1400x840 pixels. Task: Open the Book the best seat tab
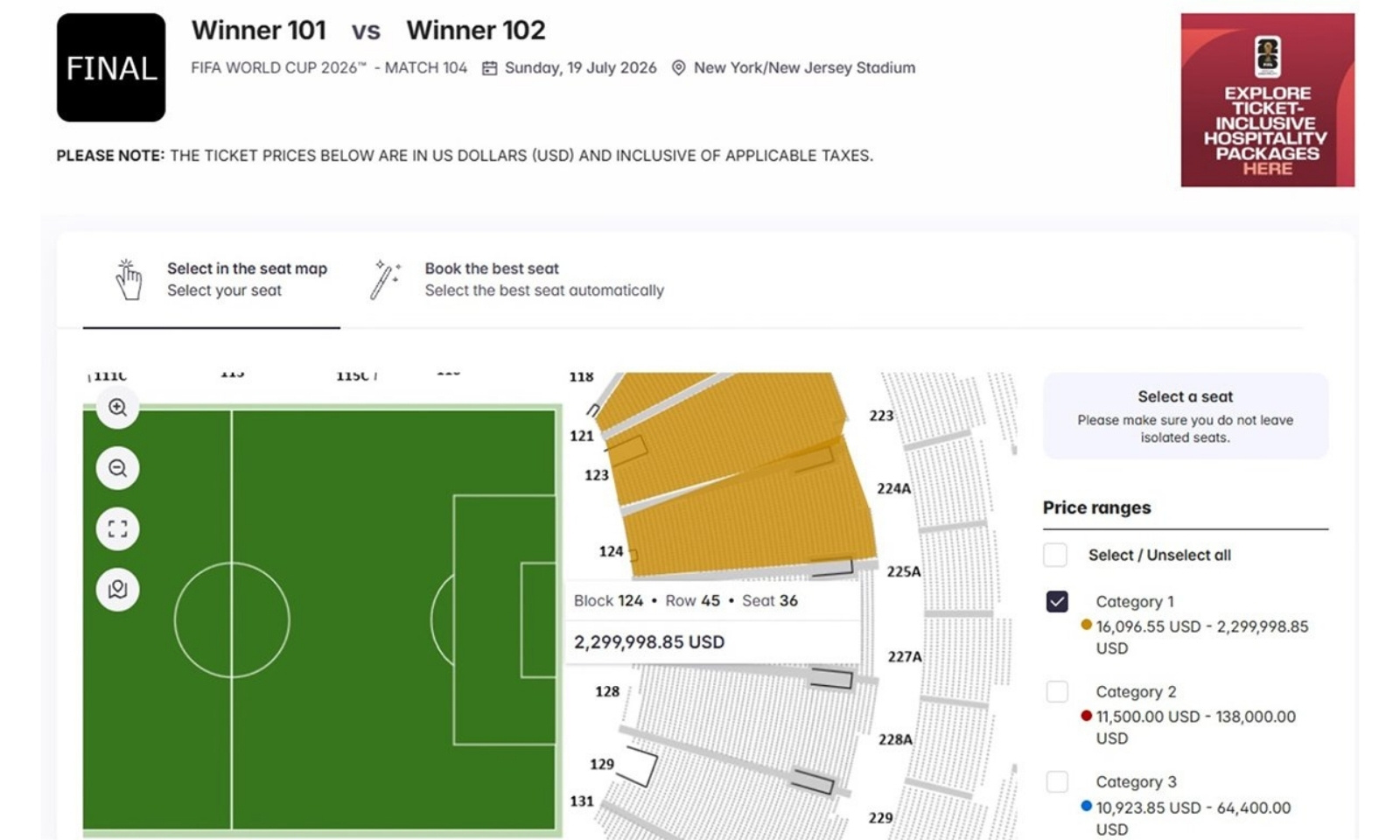[543, 279]
